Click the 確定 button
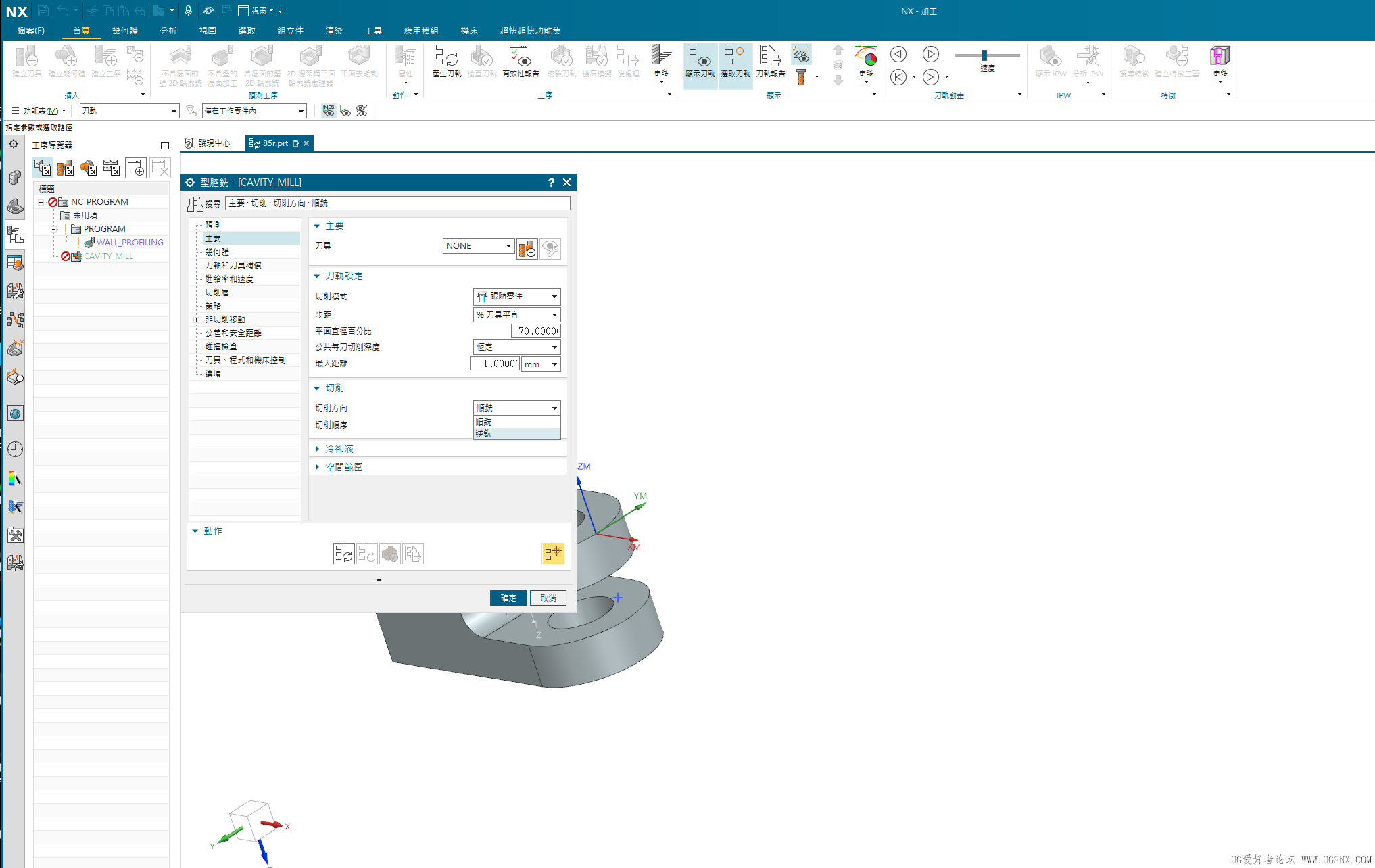The width and height of the screenshot is (1375, 868). pos(508,598)
